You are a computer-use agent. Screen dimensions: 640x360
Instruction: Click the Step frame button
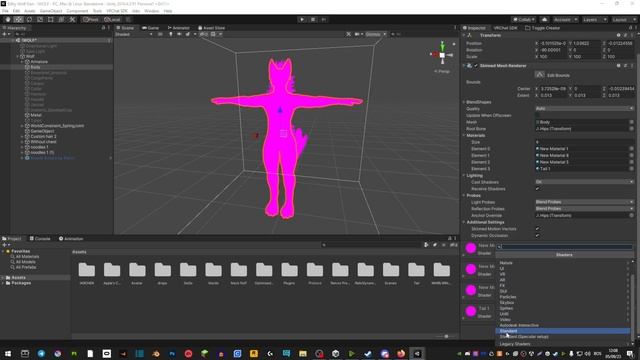tap(324, 20)
